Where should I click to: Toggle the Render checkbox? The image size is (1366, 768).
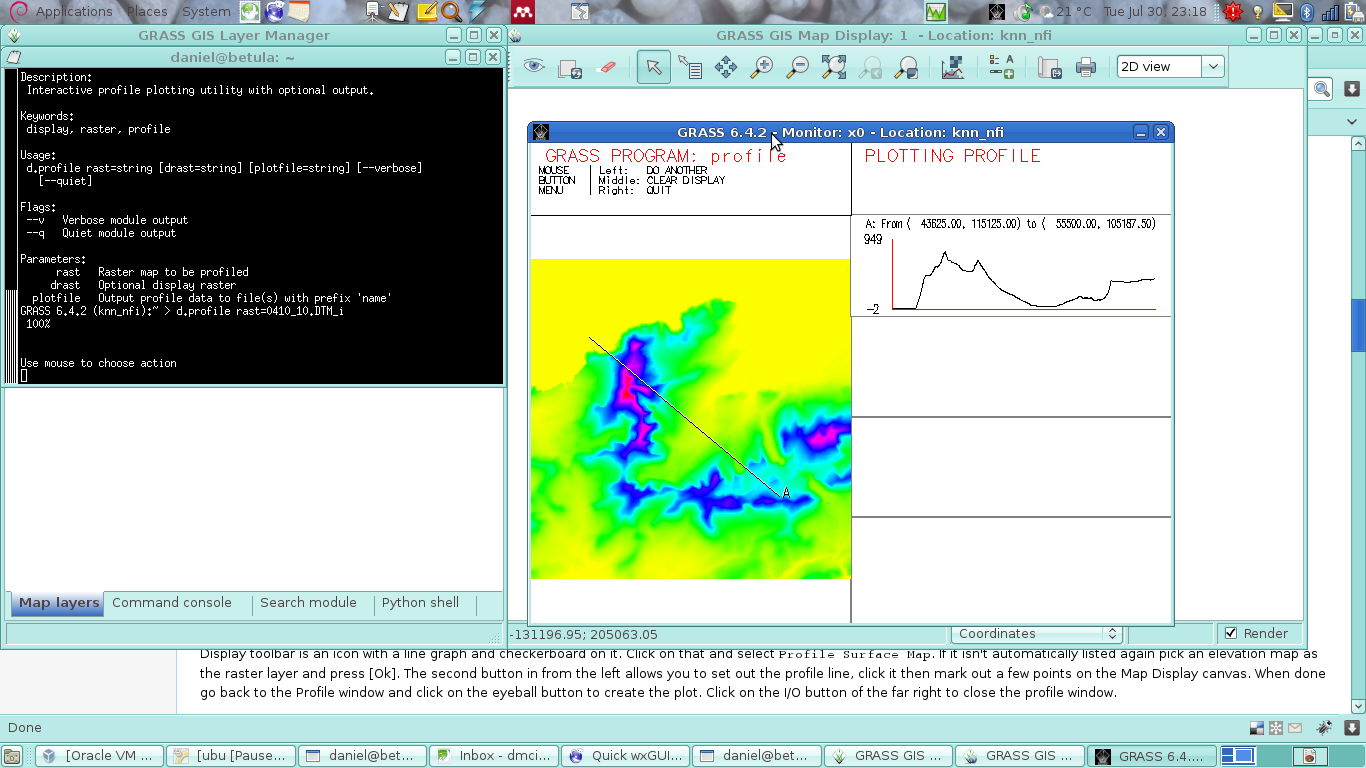[1231, 633]
